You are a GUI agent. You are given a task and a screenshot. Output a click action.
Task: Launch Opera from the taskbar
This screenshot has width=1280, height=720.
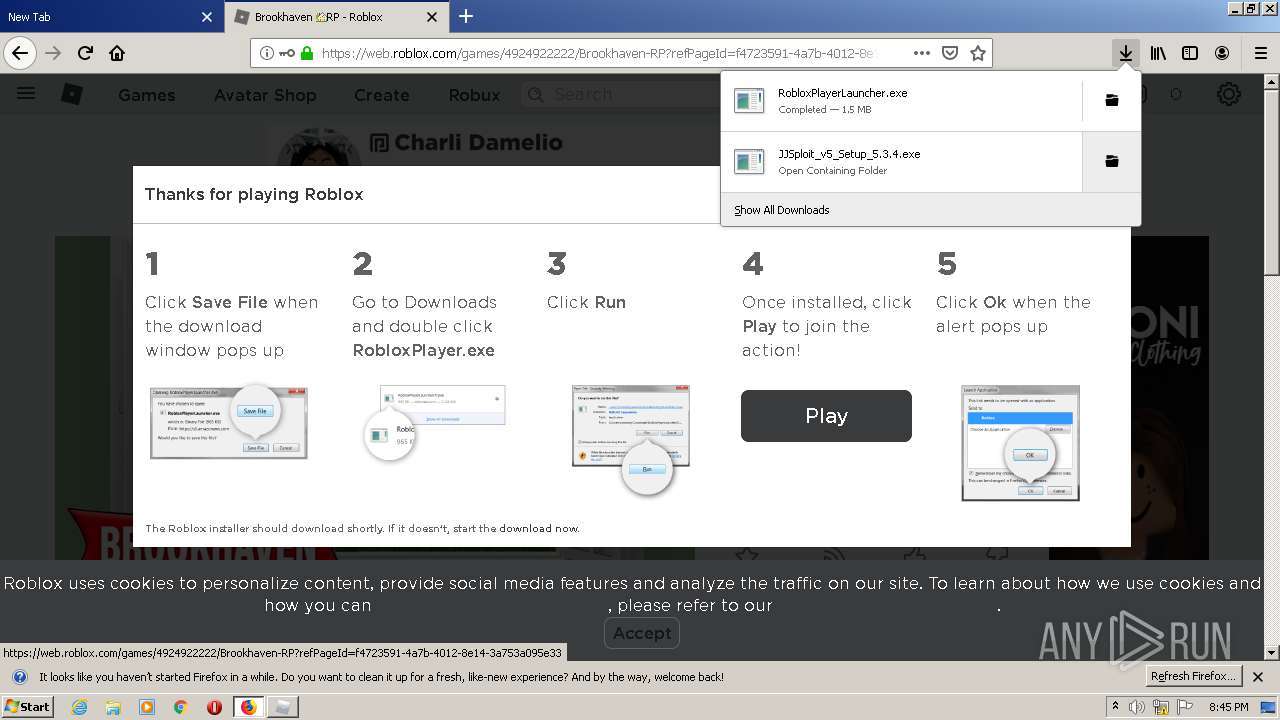click(214, 706)
